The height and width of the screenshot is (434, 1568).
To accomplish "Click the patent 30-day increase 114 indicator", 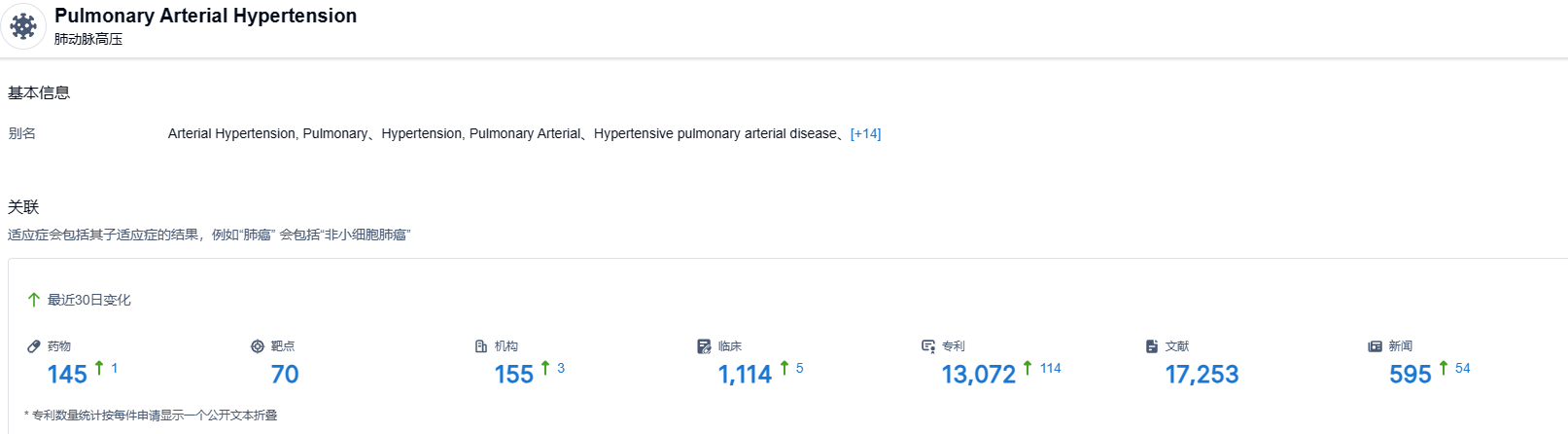I will click(x=1050, y=369).
